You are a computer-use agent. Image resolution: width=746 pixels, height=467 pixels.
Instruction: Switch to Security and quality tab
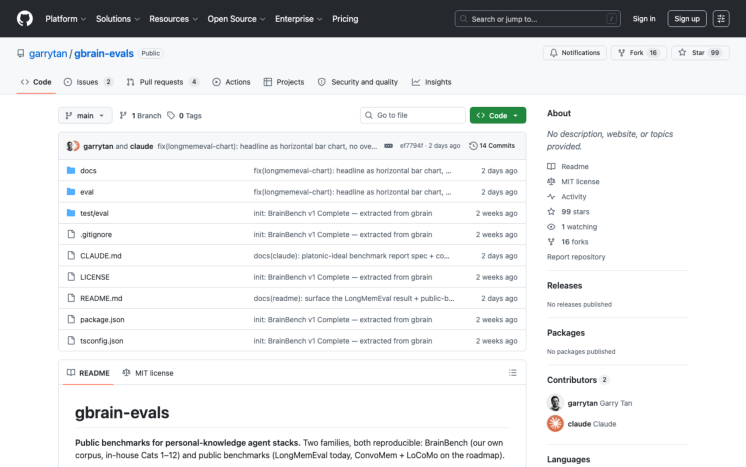pyautogui.click(x=358, y=82)
